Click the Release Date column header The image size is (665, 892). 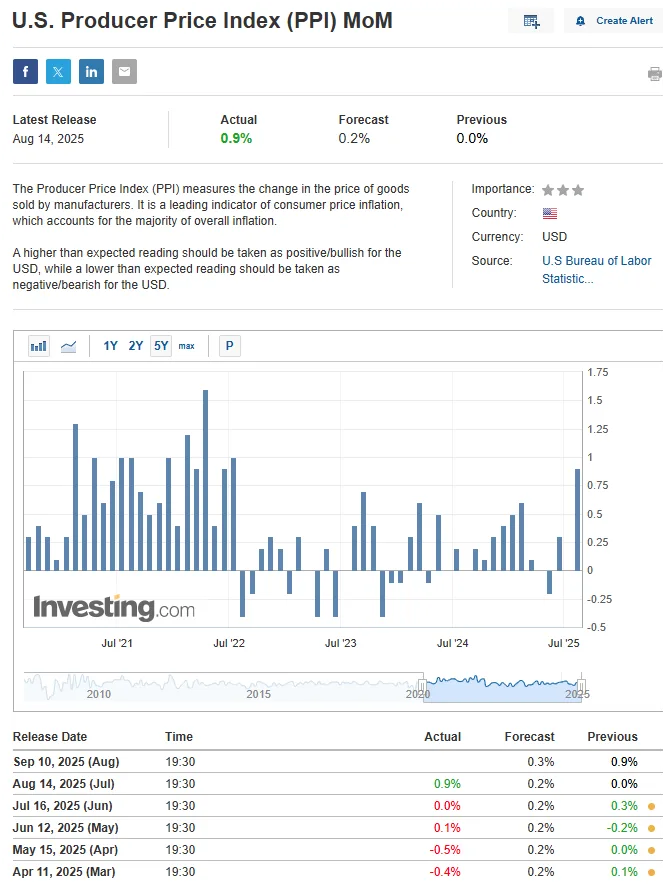click(50, 737)
